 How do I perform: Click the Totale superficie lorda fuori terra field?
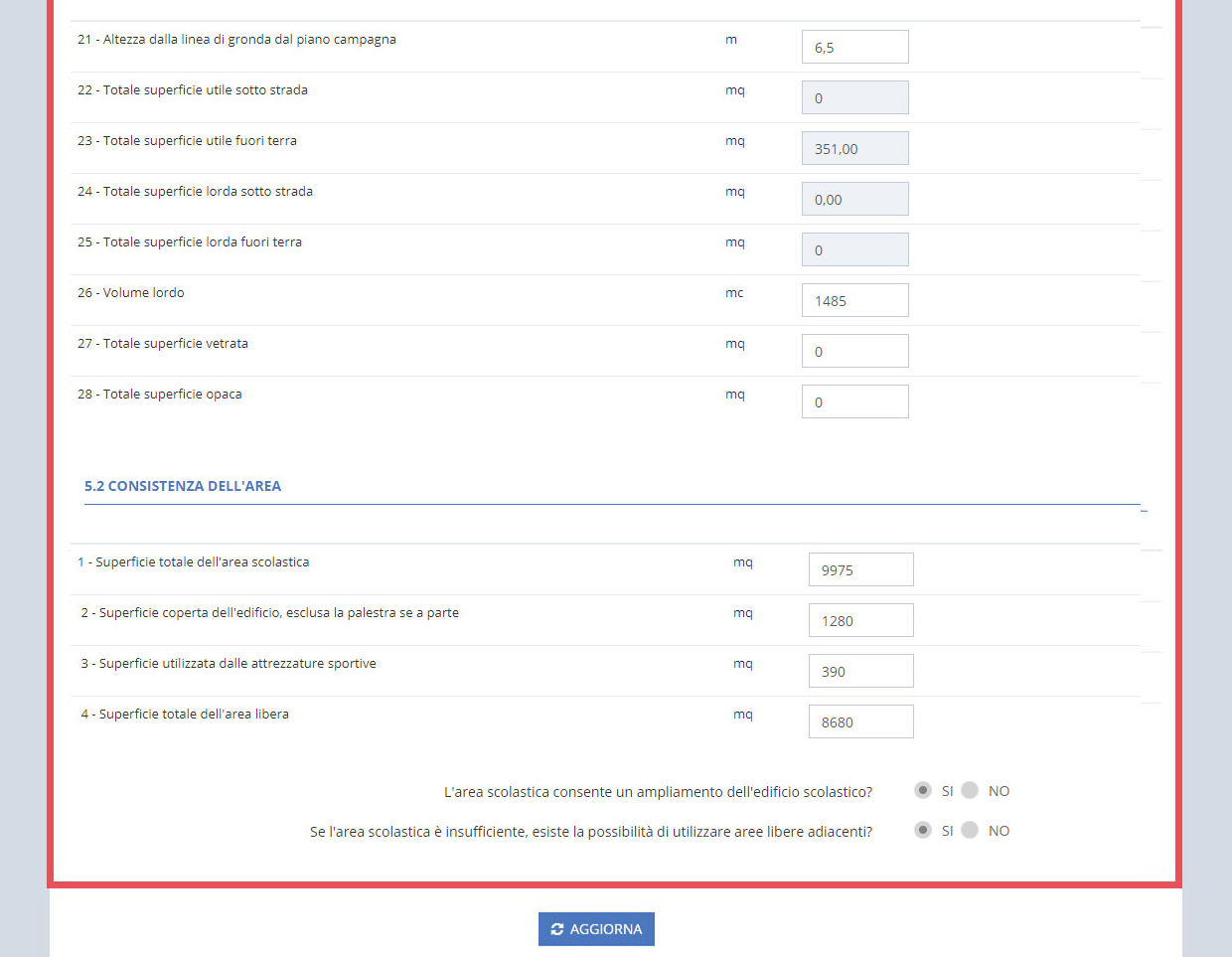click(x=854, y=248)
